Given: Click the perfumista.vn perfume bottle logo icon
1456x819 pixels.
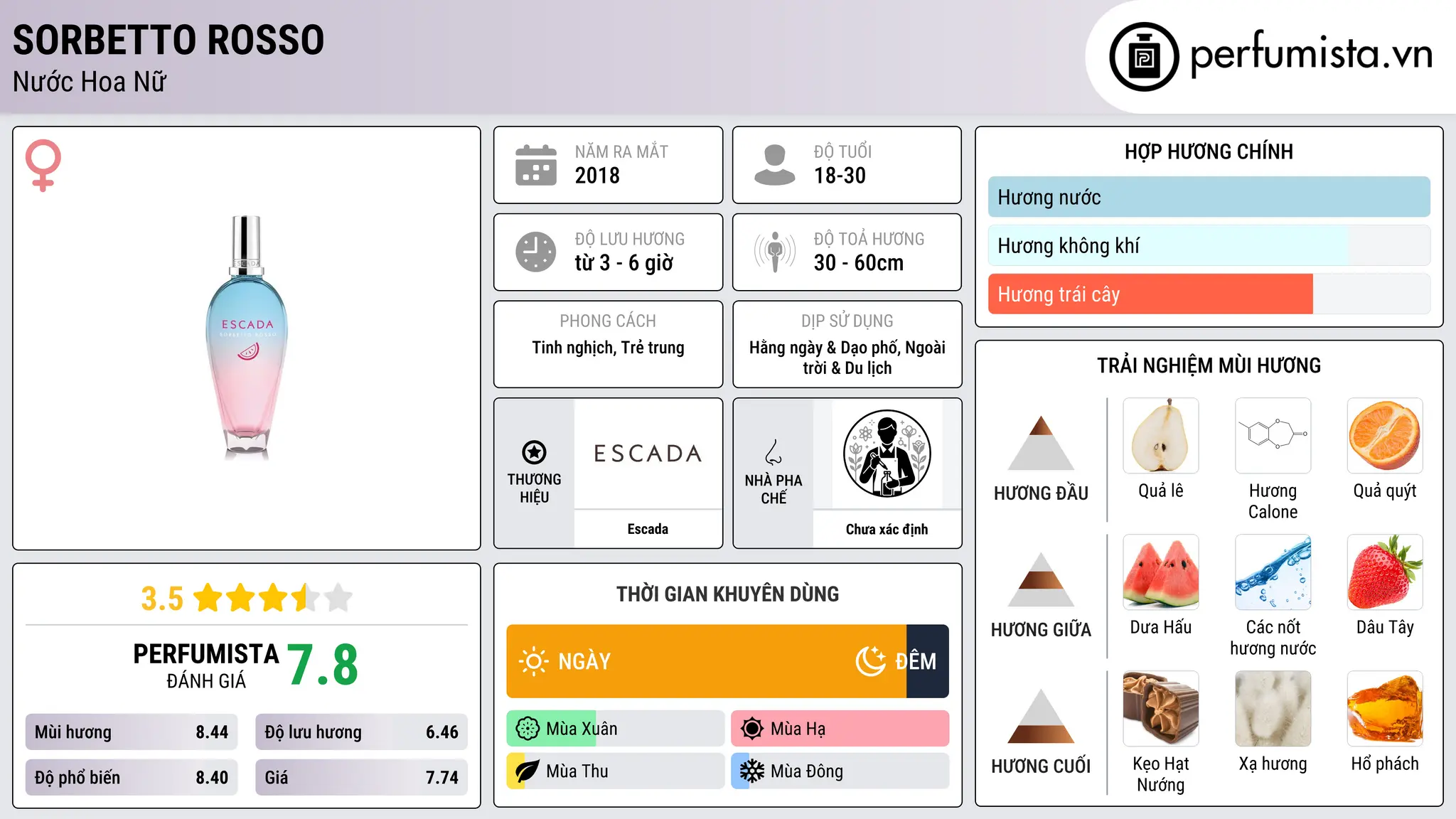Looking at the screenshot, I should [x=1144, y=57].
